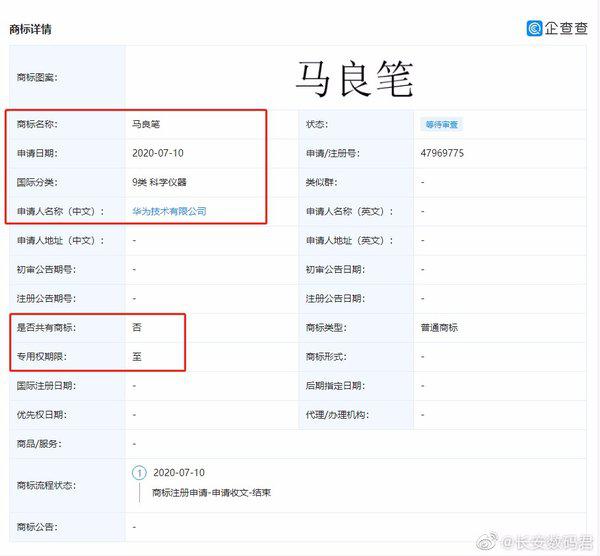Screen dimensions: 600x556
Task: Click the Weibo logo watermark icon
Action: (x=487, y=541)
